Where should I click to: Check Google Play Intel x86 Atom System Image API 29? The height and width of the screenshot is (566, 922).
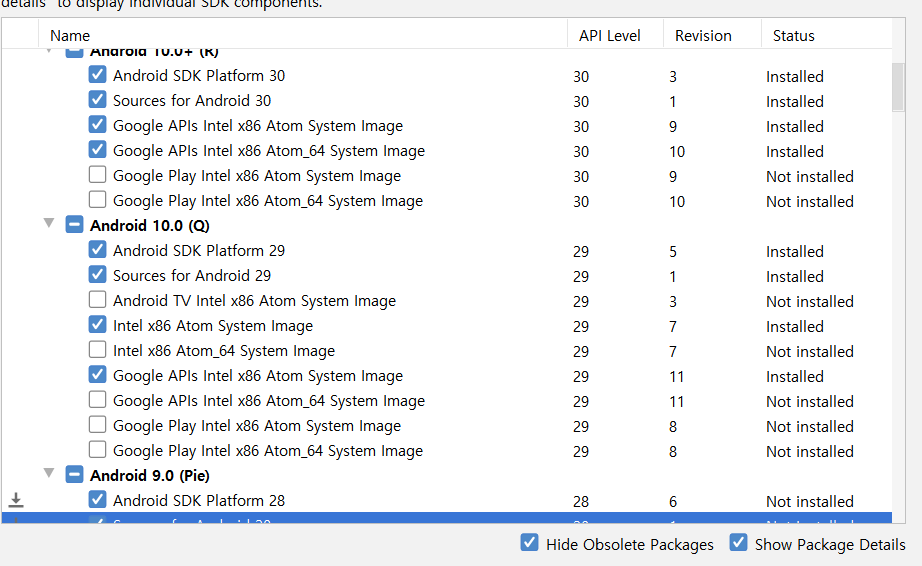tap(98, 424)
